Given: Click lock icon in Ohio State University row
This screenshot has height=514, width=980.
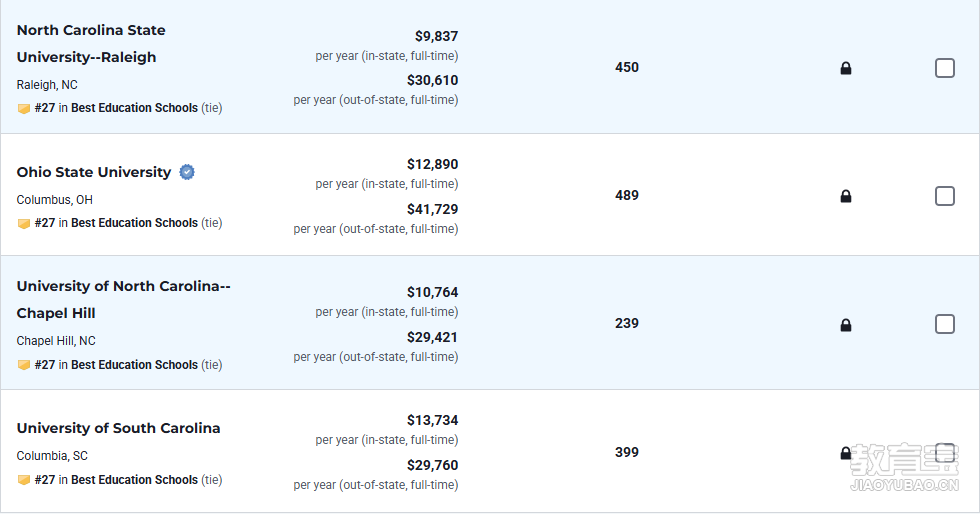Looking at the screenshot, I should tap(846, 196).
